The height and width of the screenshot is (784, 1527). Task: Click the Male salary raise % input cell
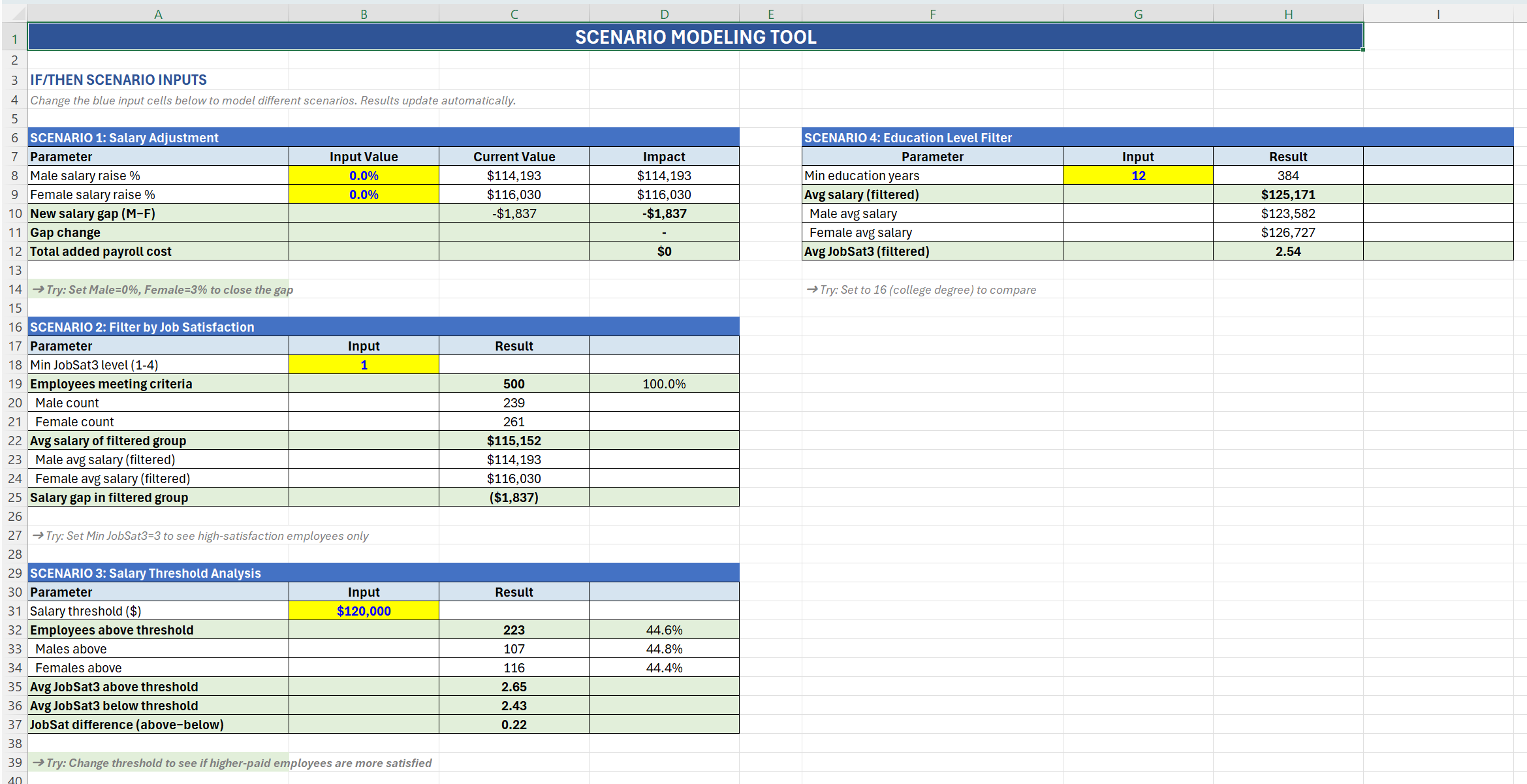point(364,176)
